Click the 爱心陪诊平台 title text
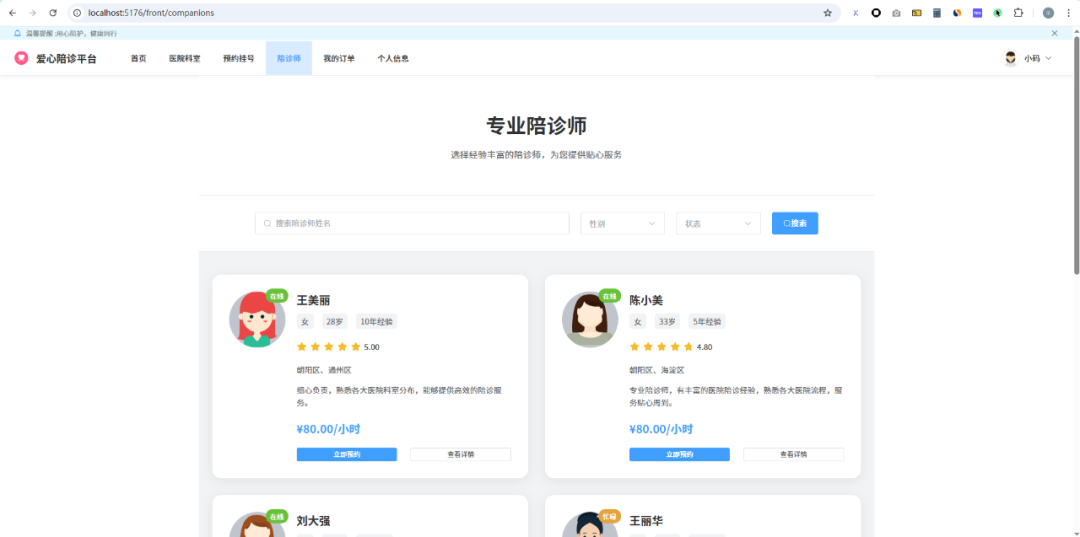1080x537 pixels. 67,59
